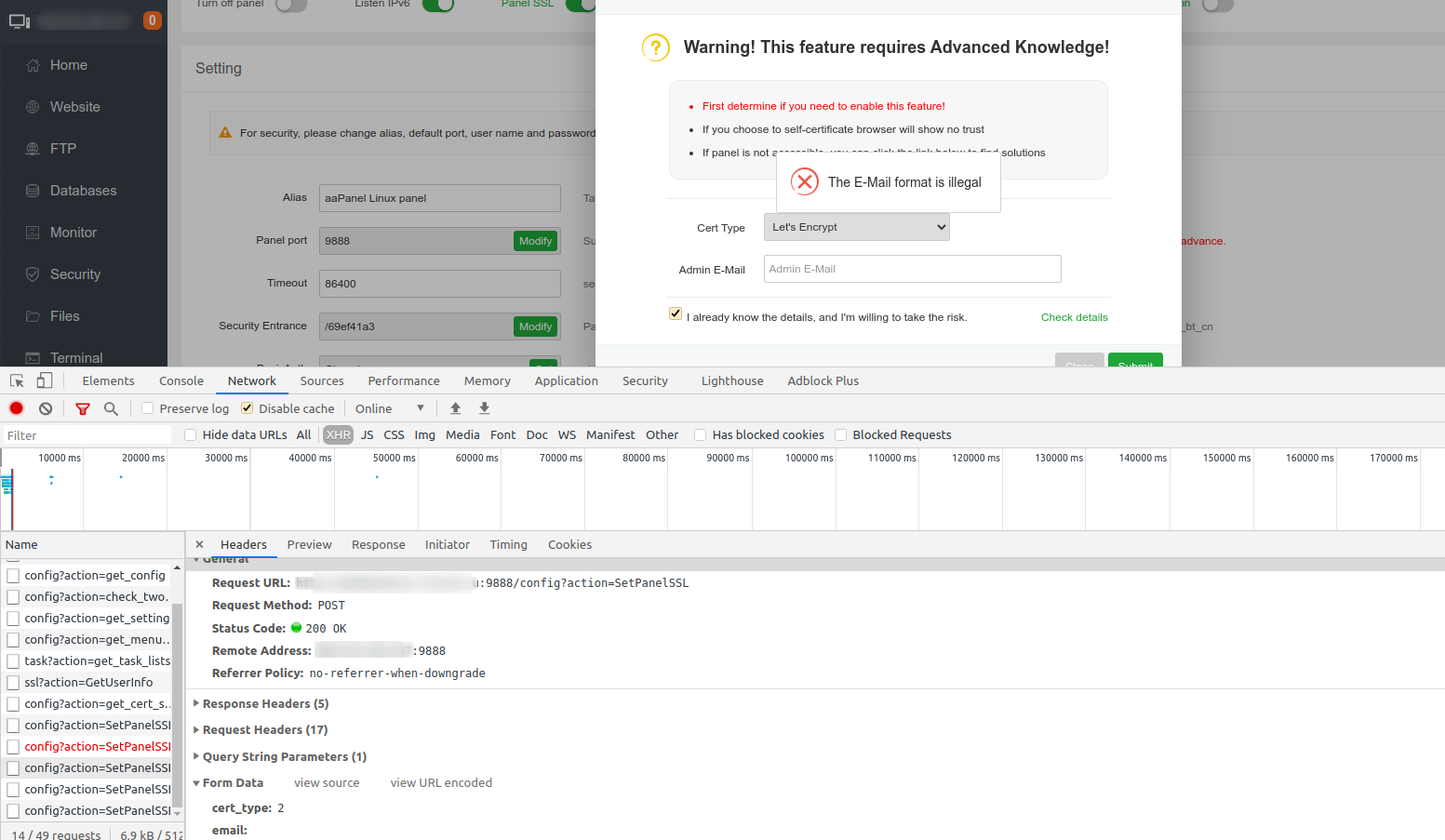Clear the network log
This screenshot has width=1445, height=840.
(46, 408)
